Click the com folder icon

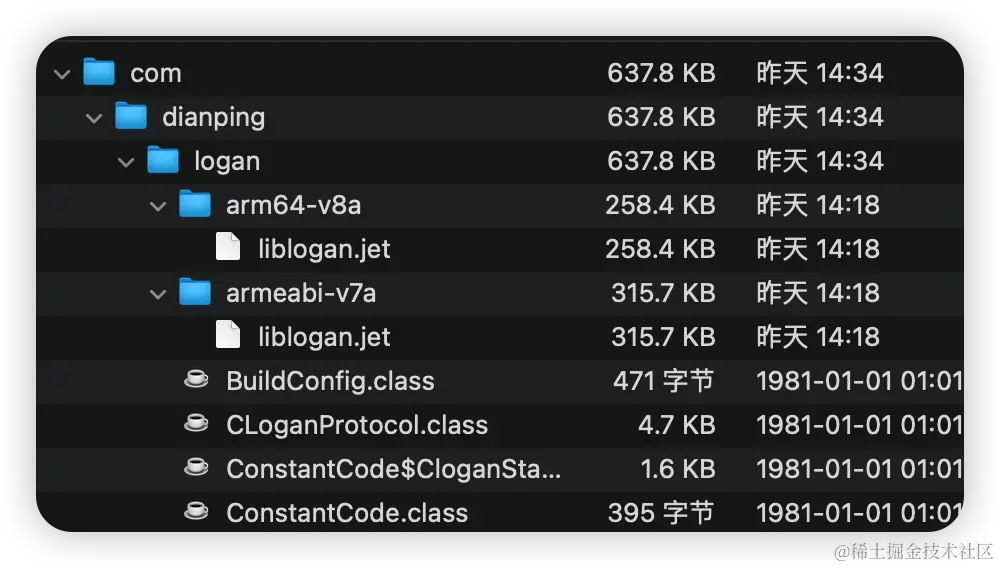tap(99, 72)
